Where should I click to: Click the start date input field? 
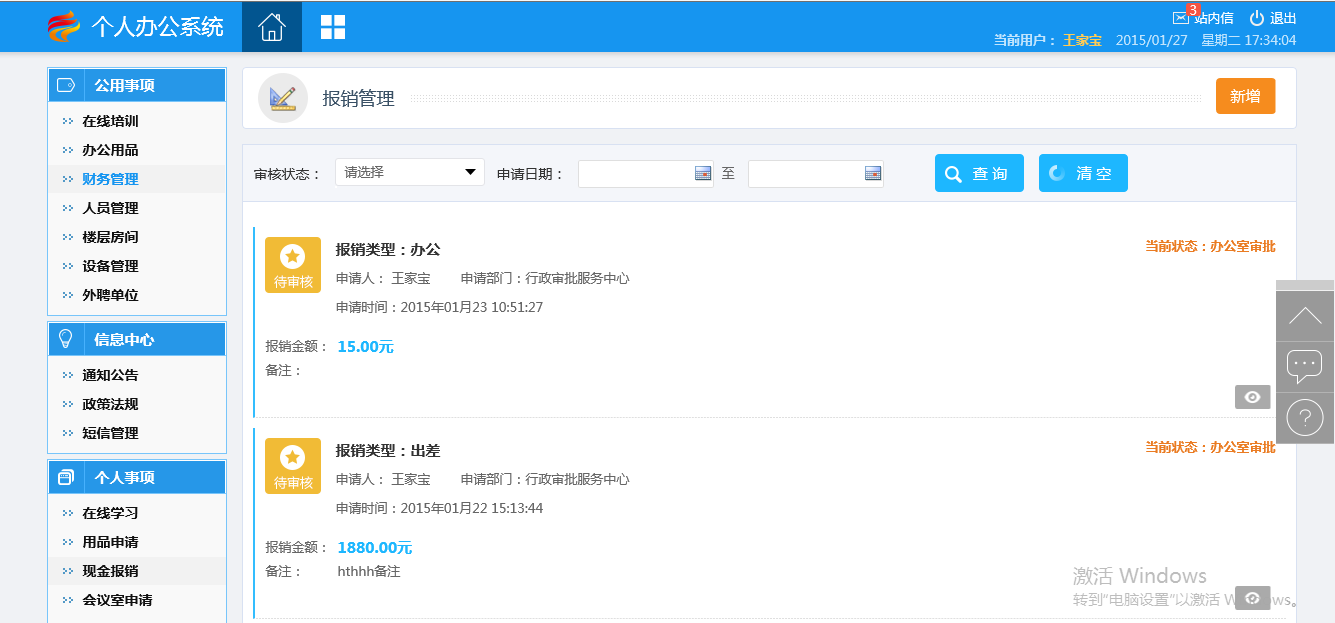635,173
